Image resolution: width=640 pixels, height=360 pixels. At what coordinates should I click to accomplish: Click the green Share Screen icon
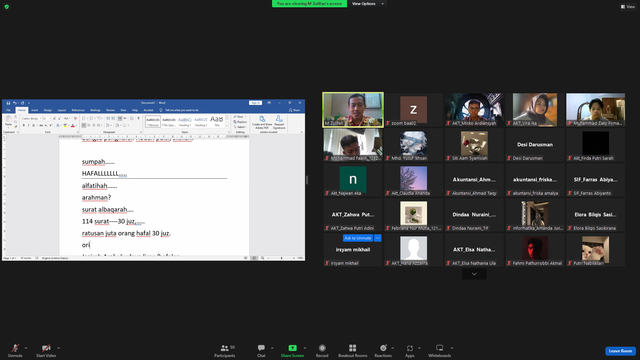[292, 348]
